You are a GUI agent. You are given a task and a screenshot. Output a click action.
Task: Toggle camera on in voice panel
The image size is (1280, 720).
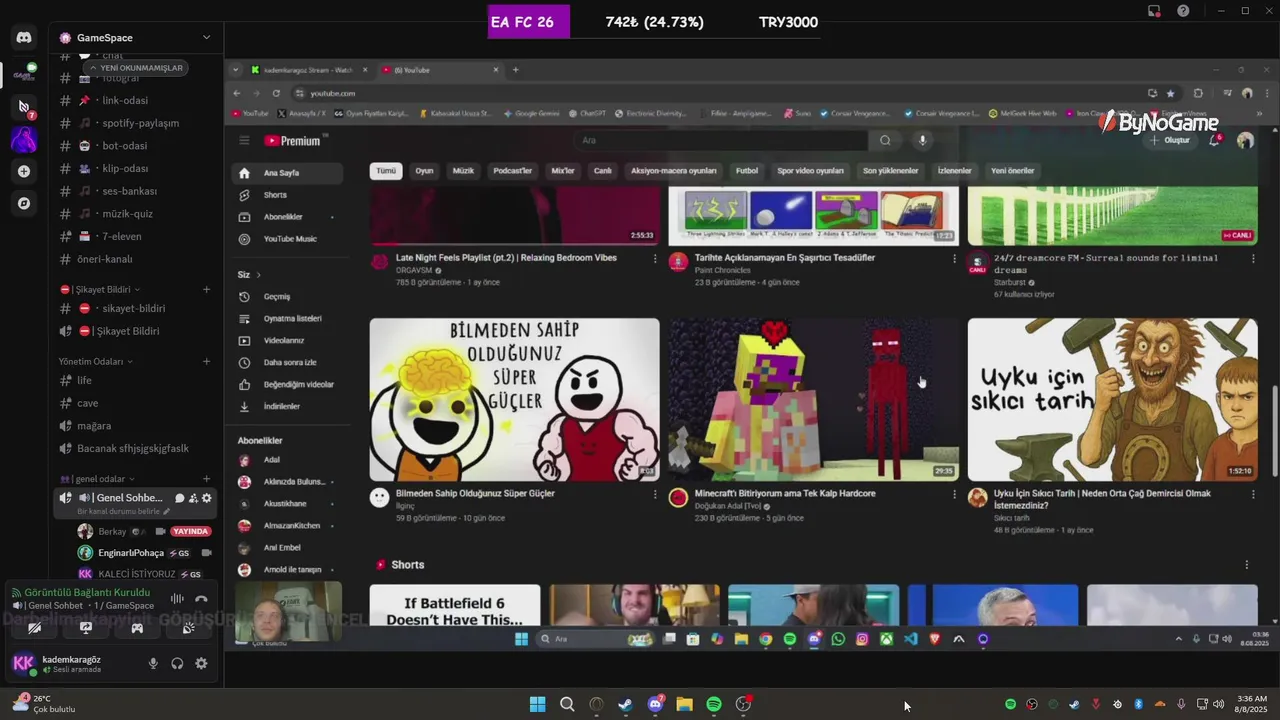pos(35,628)
